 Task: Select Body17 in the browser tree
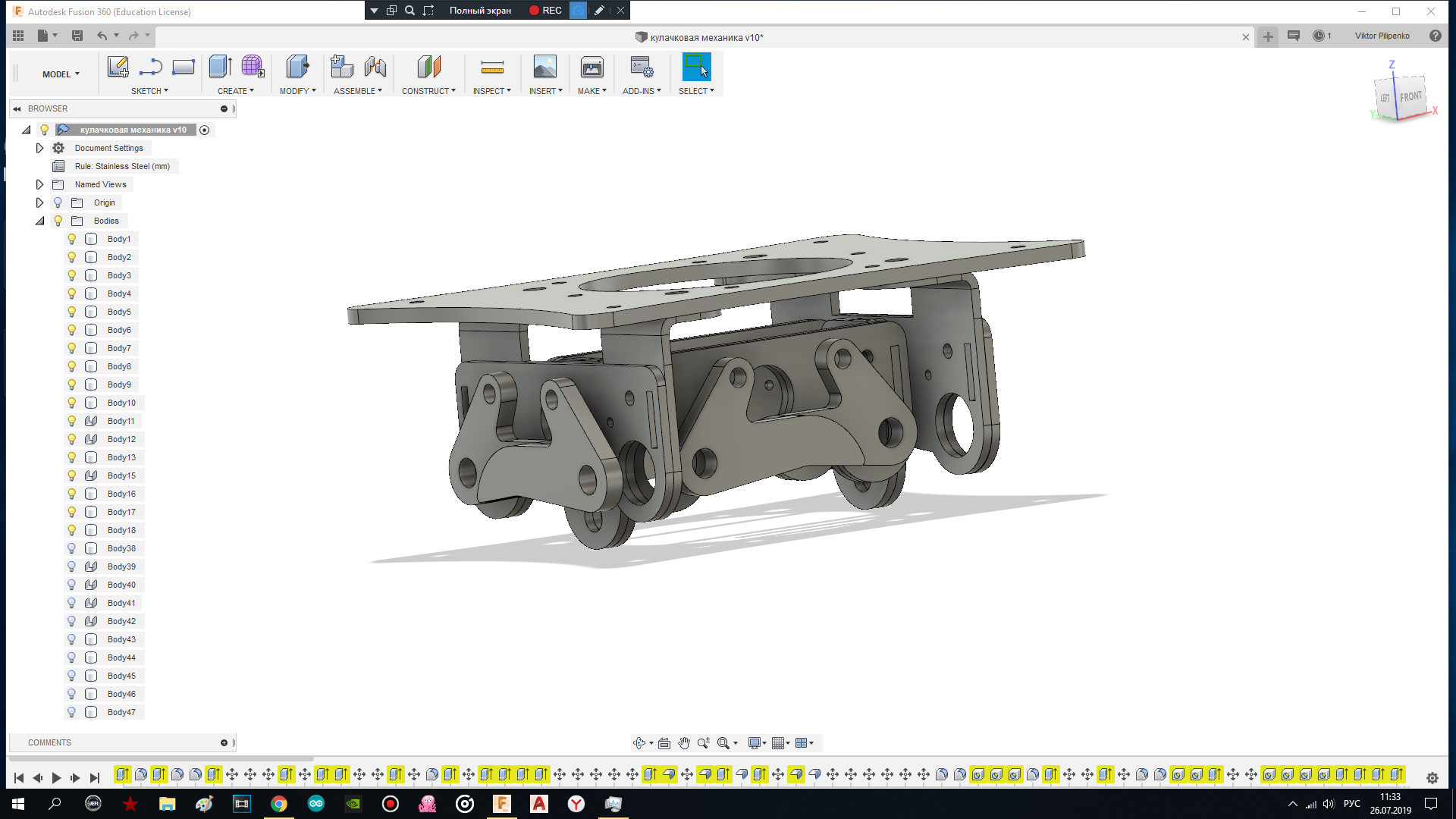[121, 512]
